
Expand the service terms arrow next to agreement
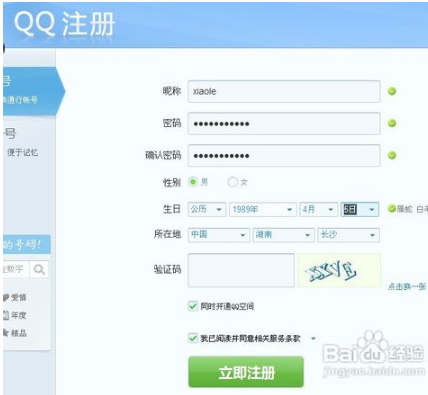pos(313,339)
